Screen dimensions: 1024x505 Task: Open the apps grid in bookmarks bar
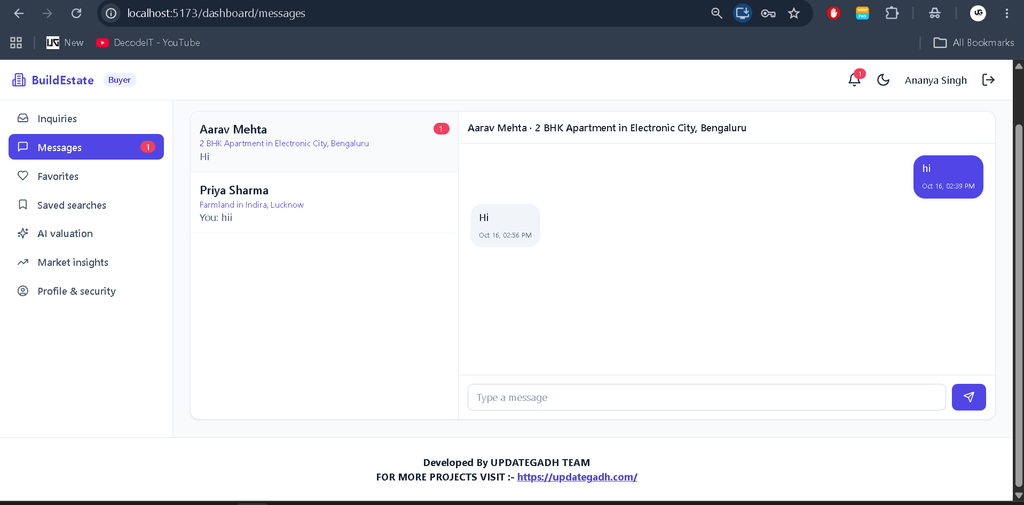coord(16,42)
